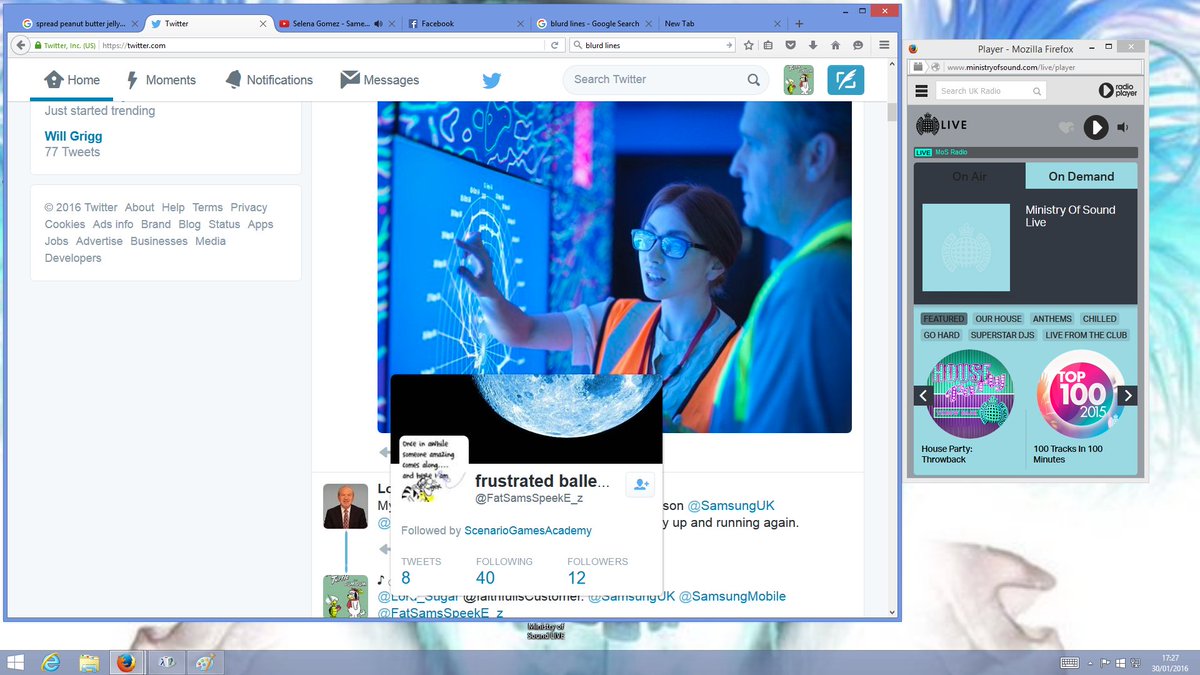Close the Twitter browser tab
The width and height of the screenshot is (1200, 675).
point(263,23)
